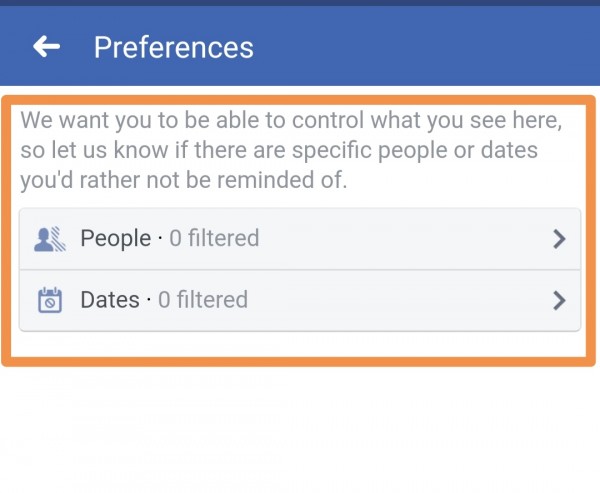The image size is (600, 493).
Task: Expand Dates filter with right chevron
Action: pos(559,300)
